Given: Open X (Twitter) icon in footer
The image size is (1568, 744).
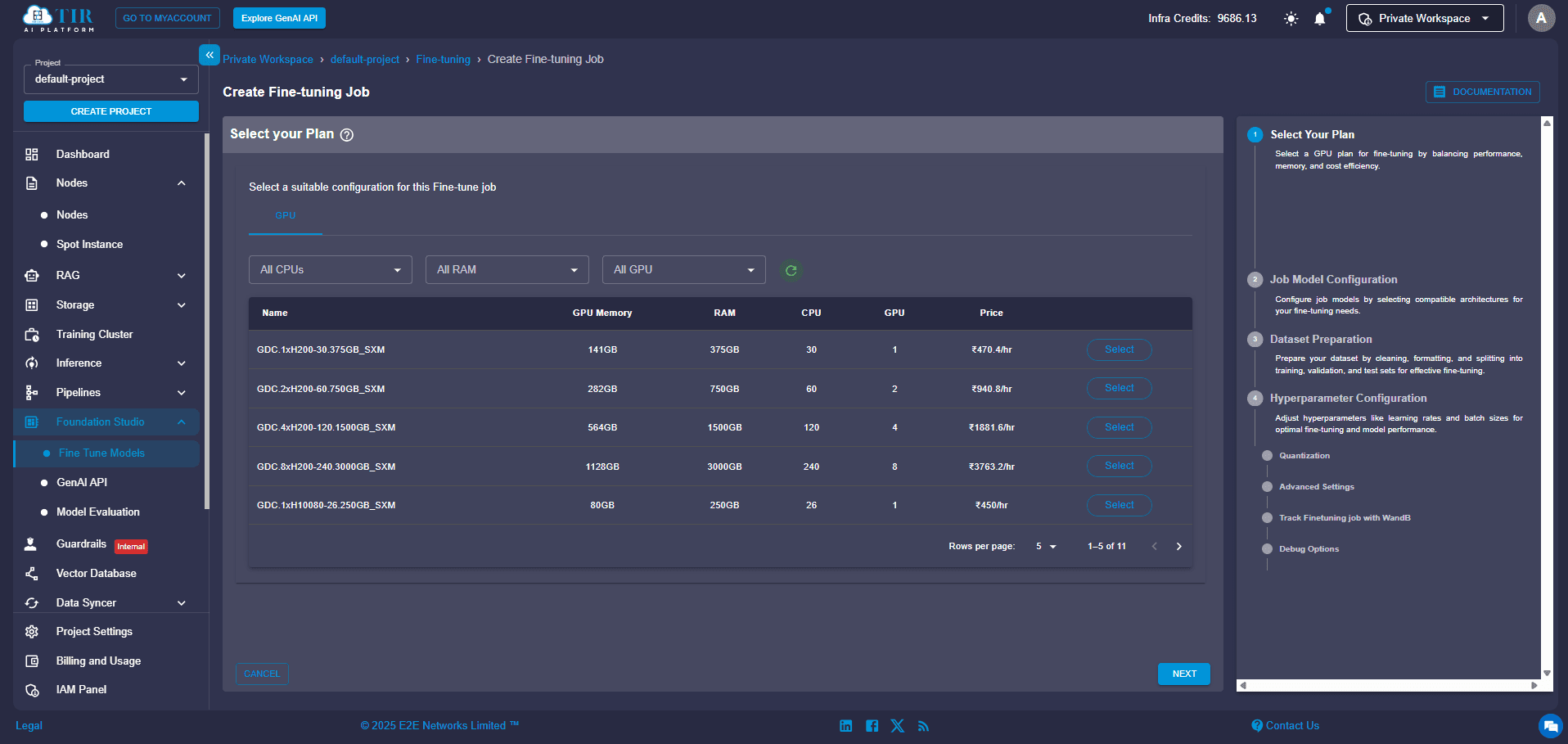Looking at the screenshot, I should pyautogui.click(x=898, y=726).
